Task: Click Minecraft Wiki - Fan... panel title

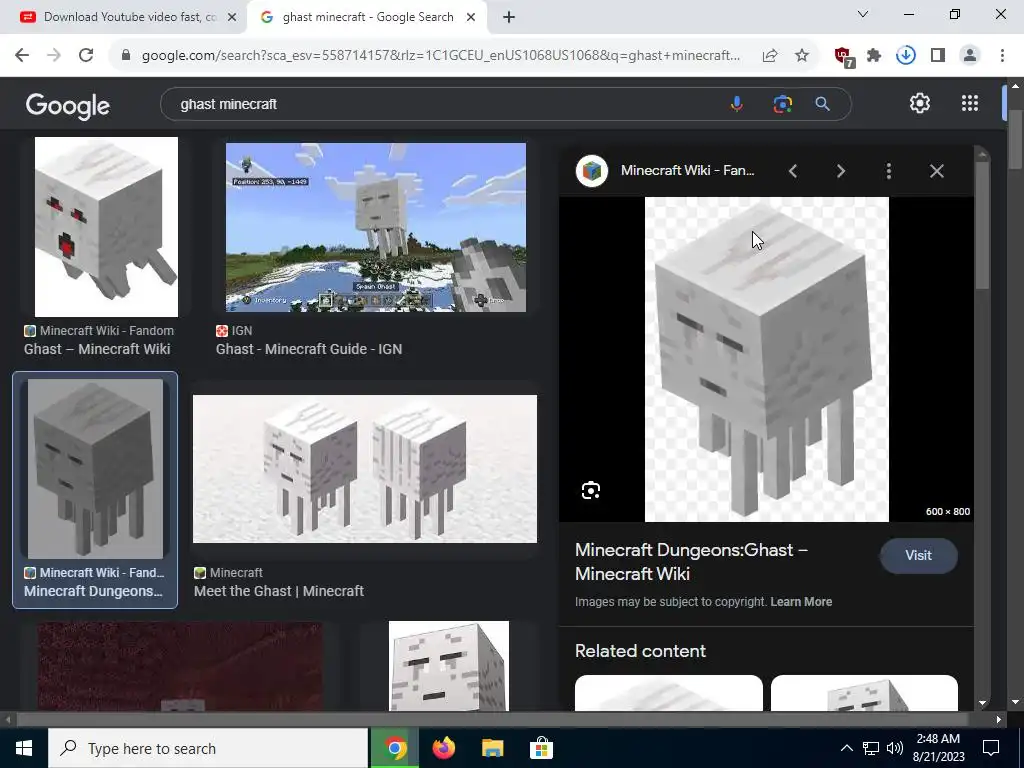Action: point(688,170)
